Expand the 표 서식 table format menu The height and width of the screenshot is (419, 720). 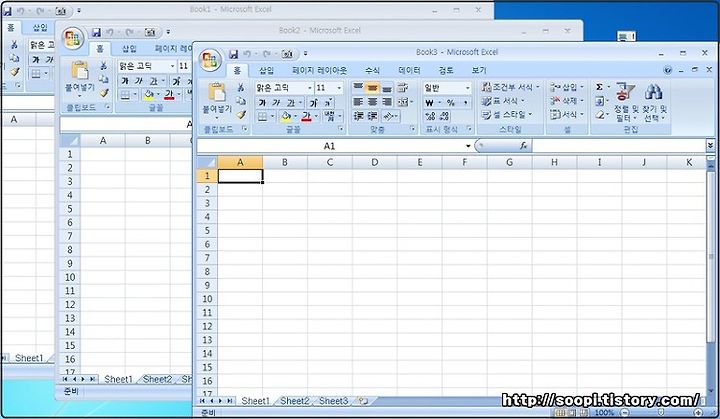coord(503,101)
